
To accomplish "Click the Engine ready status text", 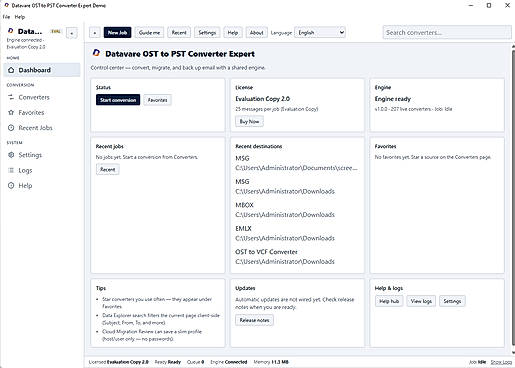I will click(393, 99).
